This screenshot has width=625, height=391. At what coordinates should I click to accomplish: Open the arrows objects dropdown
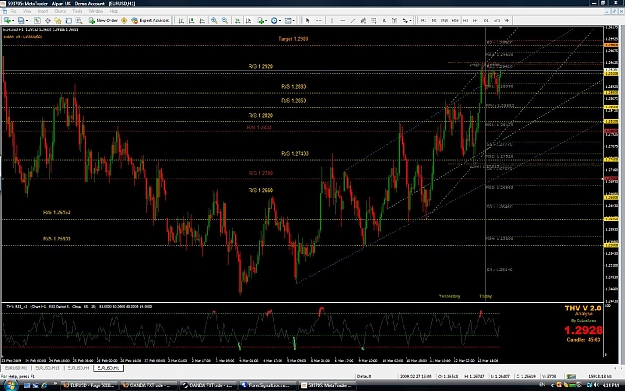(x=407, y=20)
